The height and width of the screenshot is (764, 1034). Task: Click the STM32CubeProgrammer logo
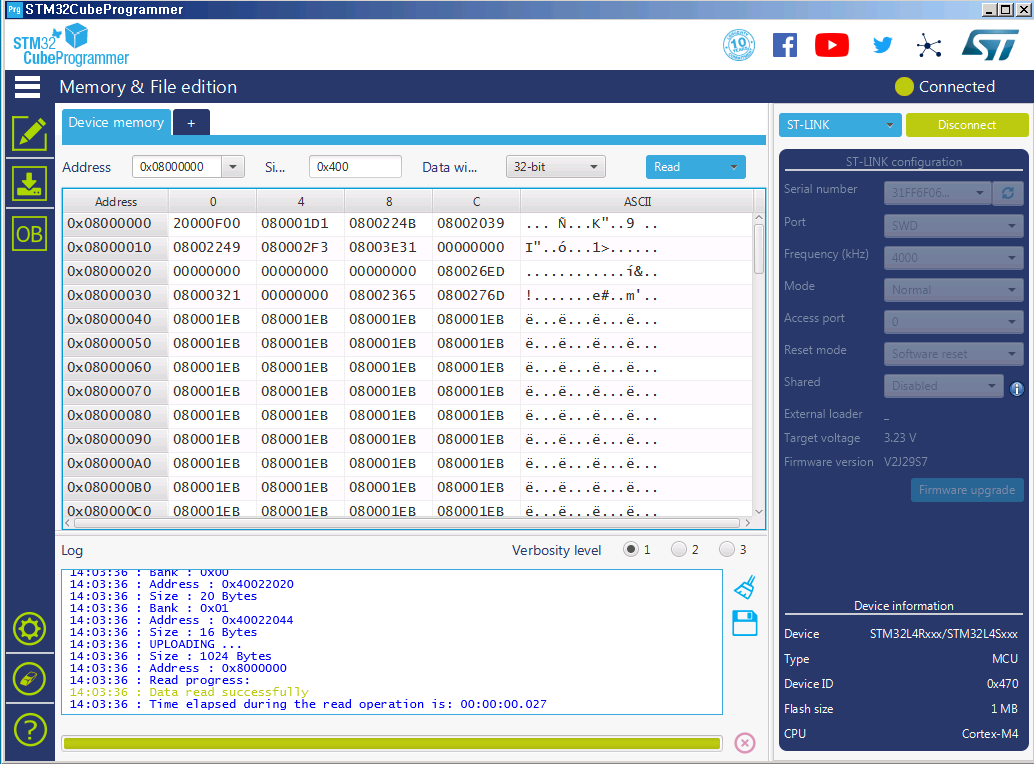(x=71, y=45)
